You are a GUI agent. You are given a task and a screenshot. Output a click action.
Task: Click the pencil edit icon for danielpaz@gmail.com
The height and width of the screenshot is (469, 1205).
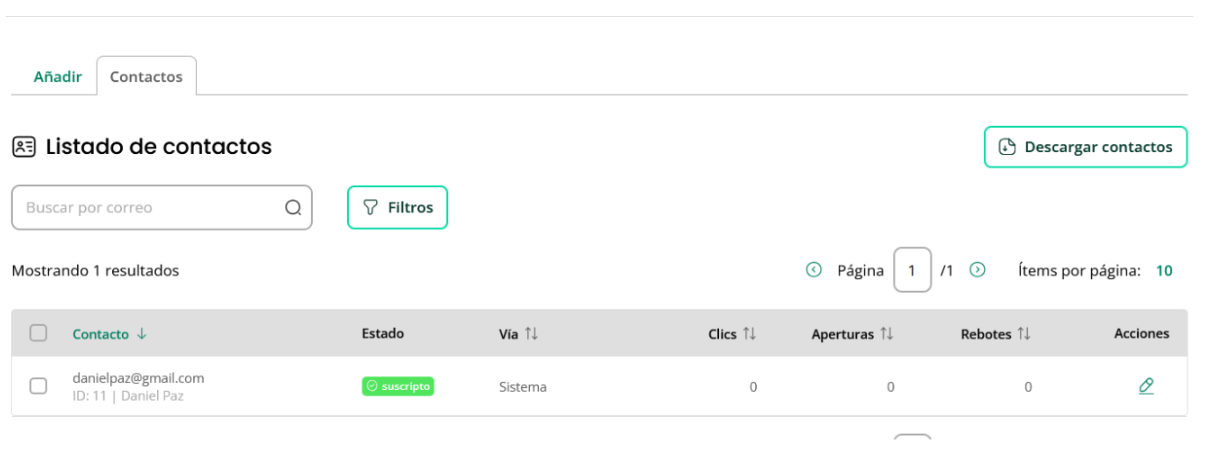[1146, 386]
